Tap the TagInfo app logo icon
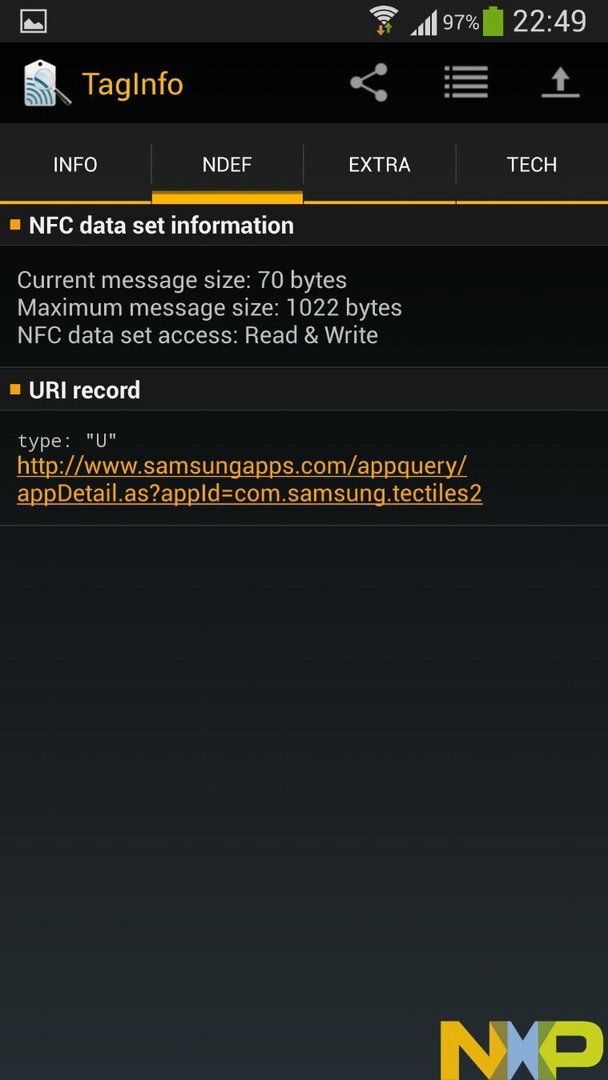 tap(47, 83)
